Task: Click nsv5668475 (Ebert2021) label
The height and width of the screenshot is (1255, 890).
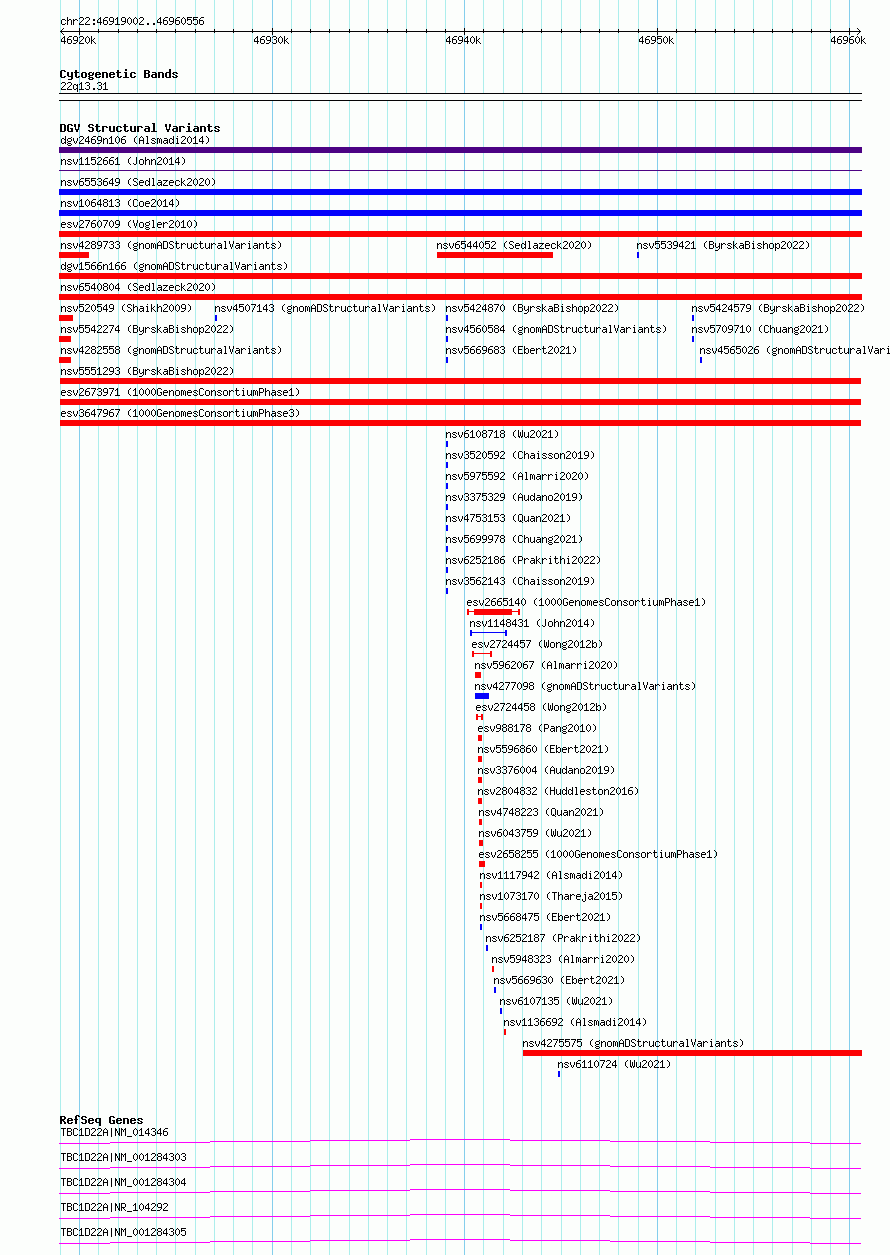Action: (545, 918)
